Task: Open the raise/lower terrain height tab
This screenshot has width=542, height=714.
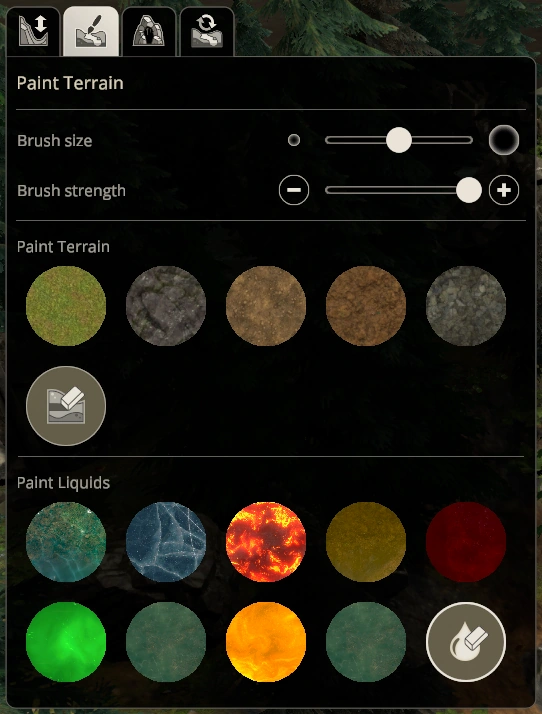Action: (x=33, y=31)
